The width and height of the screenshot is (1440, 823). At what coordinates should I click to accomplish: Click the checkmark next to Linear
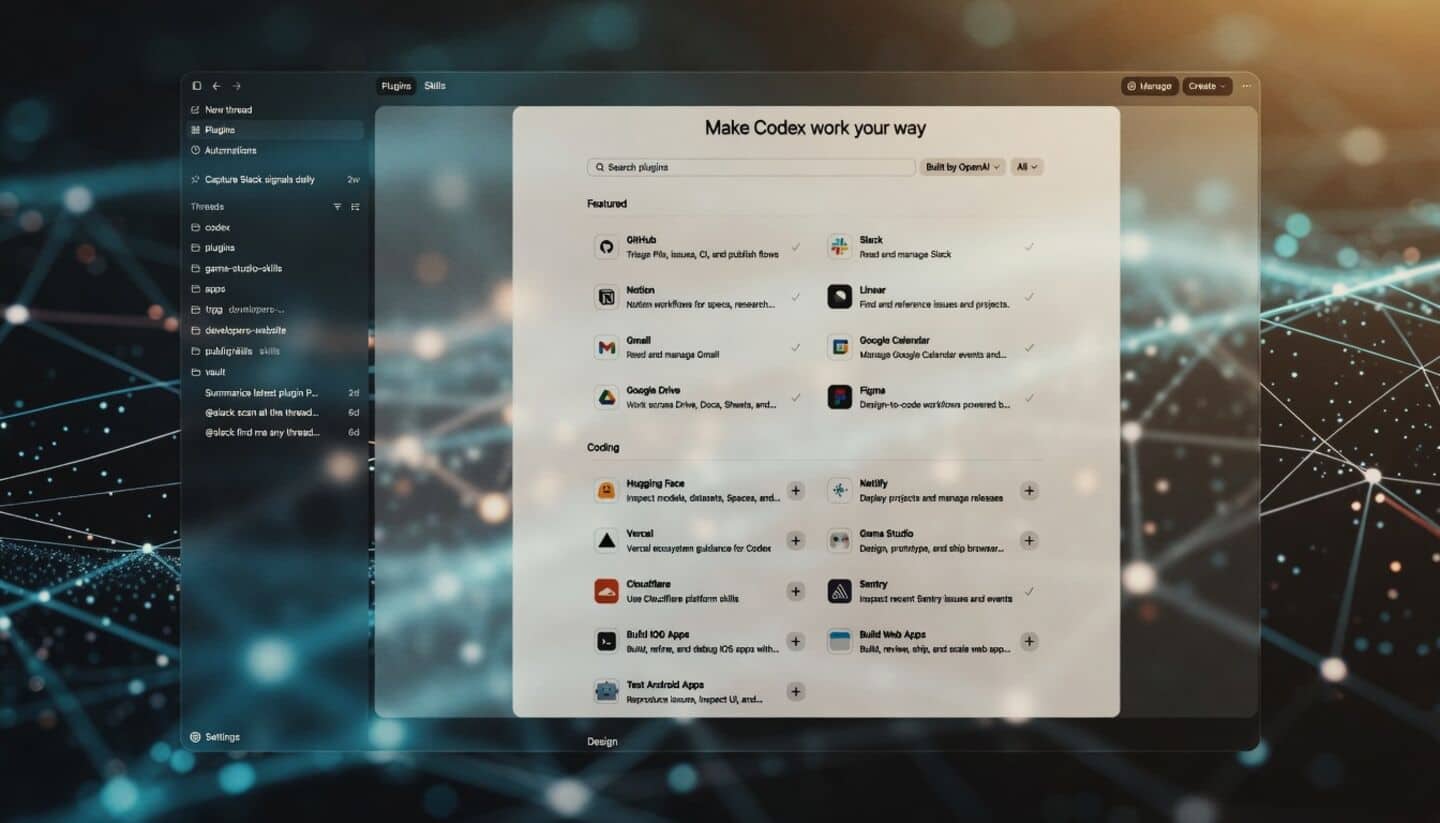(1029, 297)
